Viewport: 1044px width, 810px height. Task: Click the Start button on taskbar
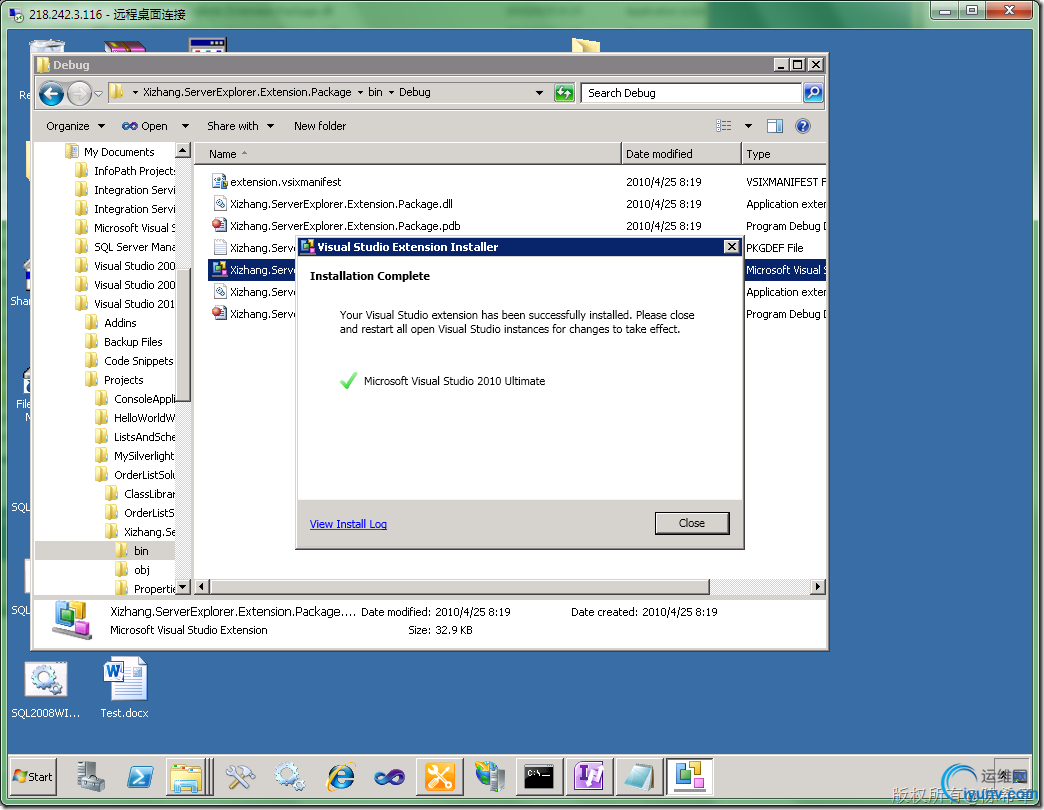pyautogui.click(x=33, y=777)
